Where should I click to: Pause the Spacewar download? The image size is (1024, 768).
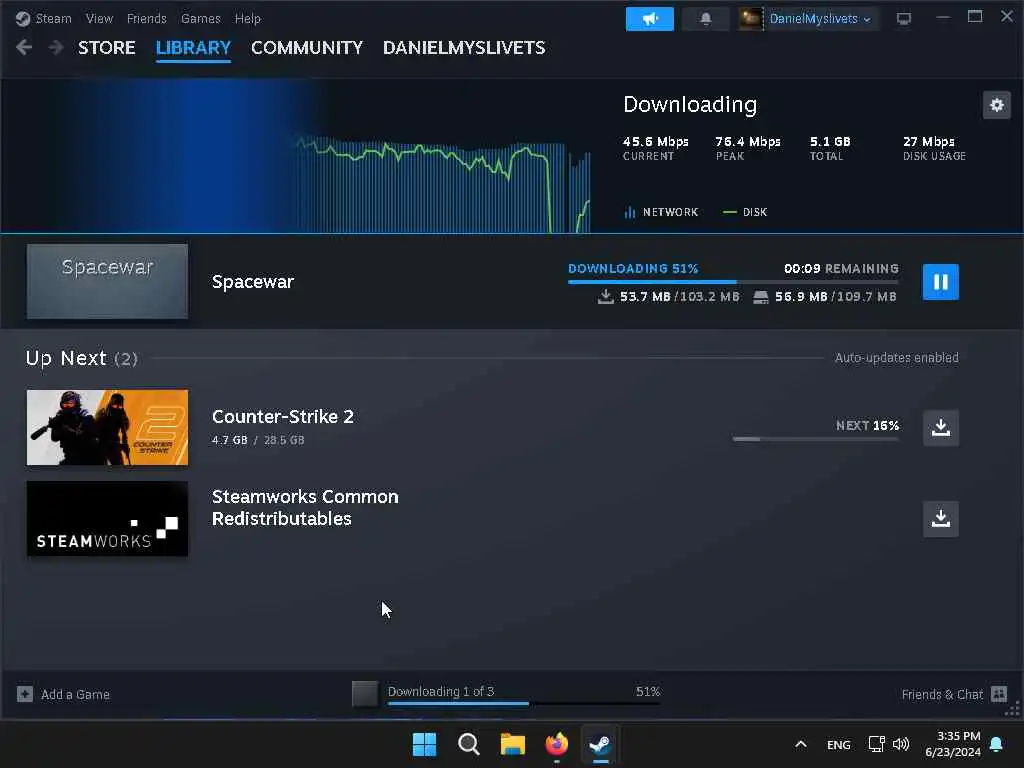coord(940,281)
